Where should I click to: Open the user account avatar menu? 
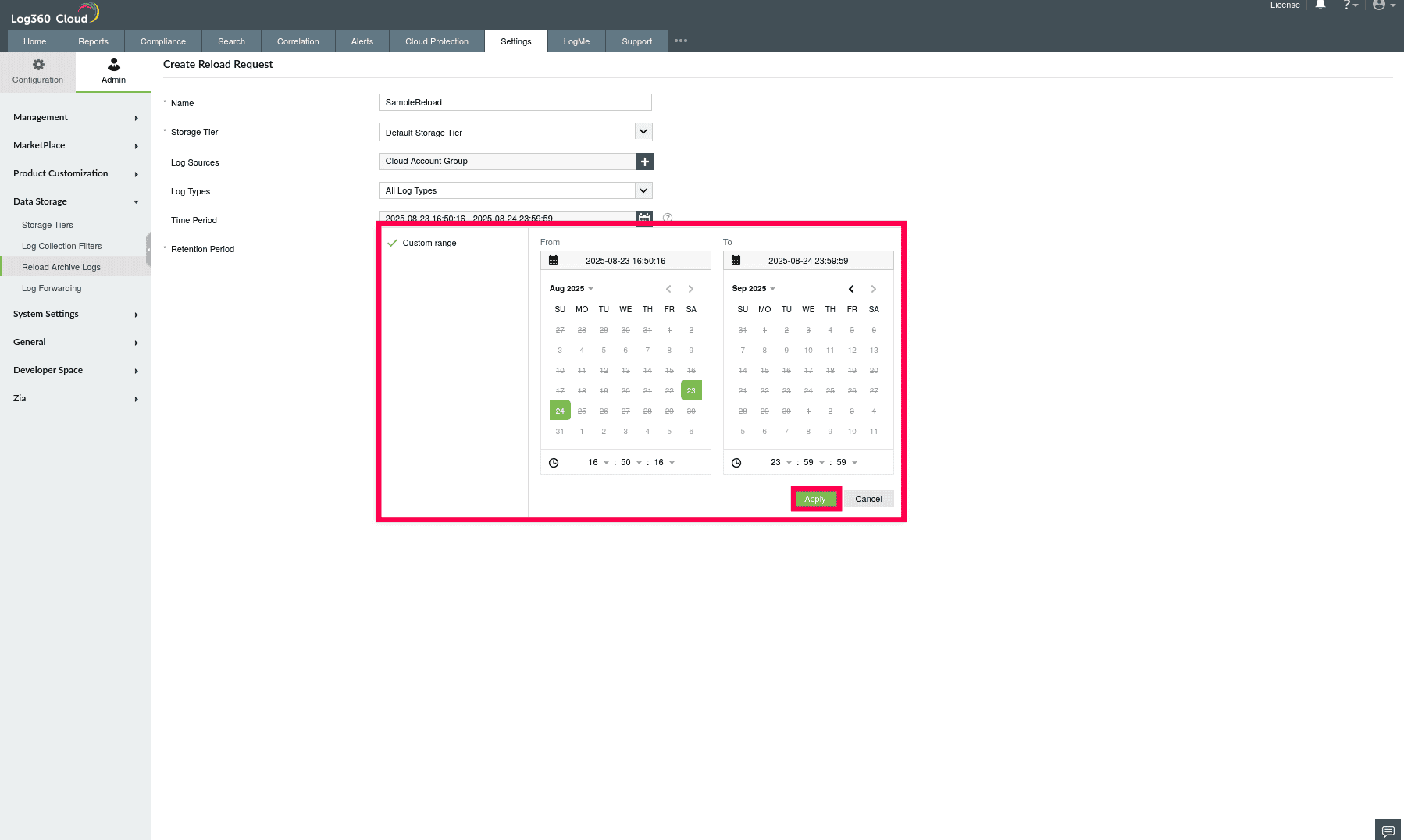point(1384,5)
